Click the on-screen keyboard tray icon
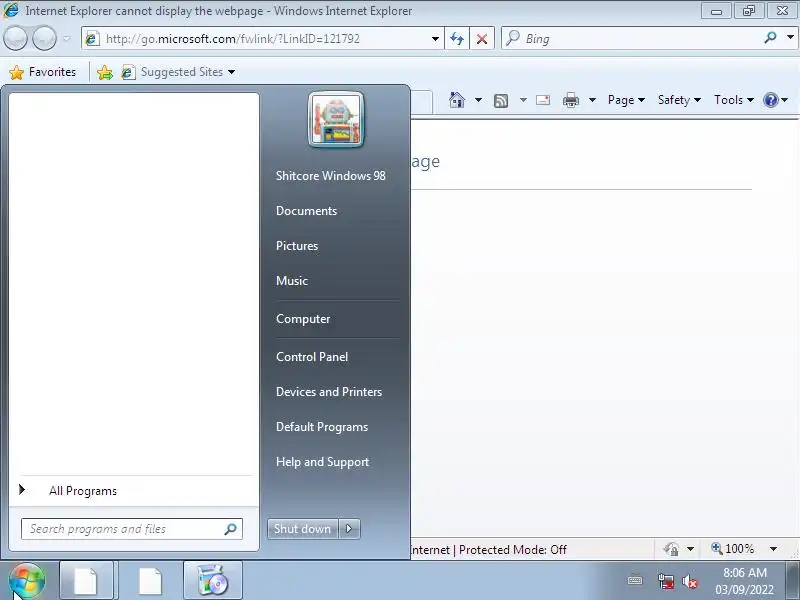 tap(635, 580)
